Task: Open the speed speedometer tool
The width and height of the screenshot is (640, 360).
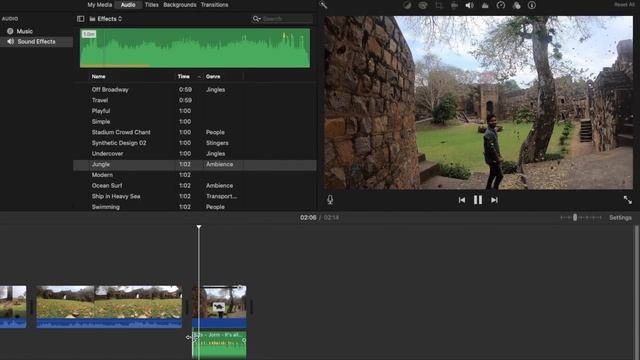Action: coord(501,5)
